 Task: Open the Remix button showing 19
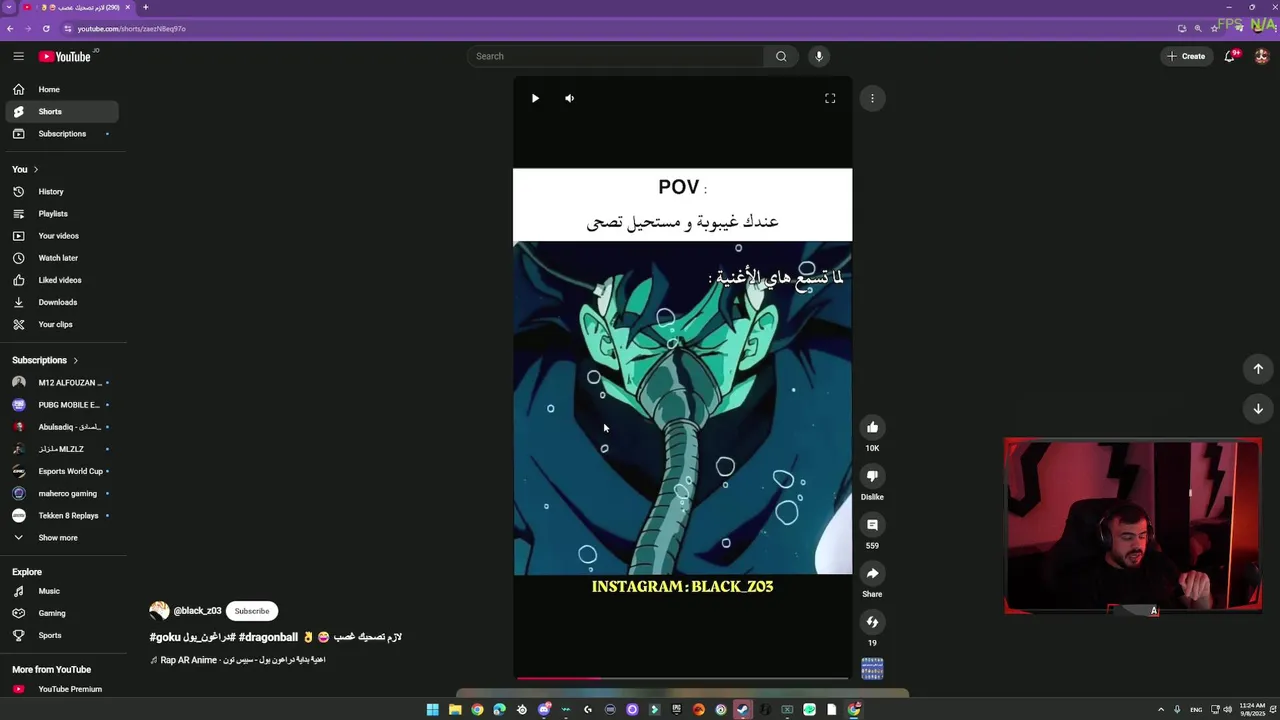[872, 622]
